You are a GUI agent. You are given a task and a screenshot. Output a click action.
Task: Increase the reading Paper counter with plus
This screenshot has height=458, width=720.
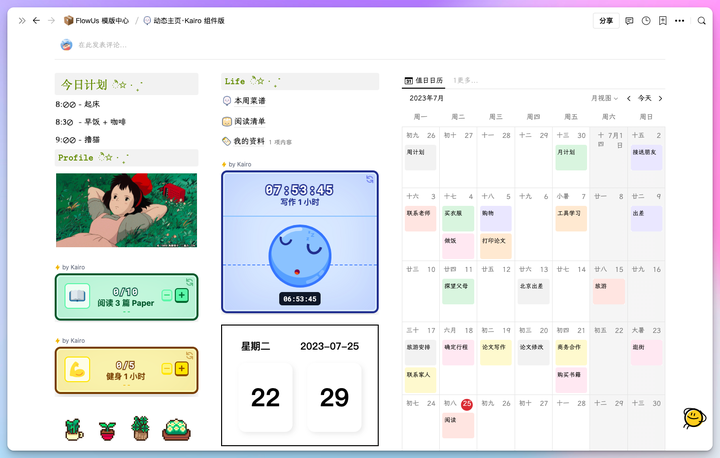tap(181, 295)
